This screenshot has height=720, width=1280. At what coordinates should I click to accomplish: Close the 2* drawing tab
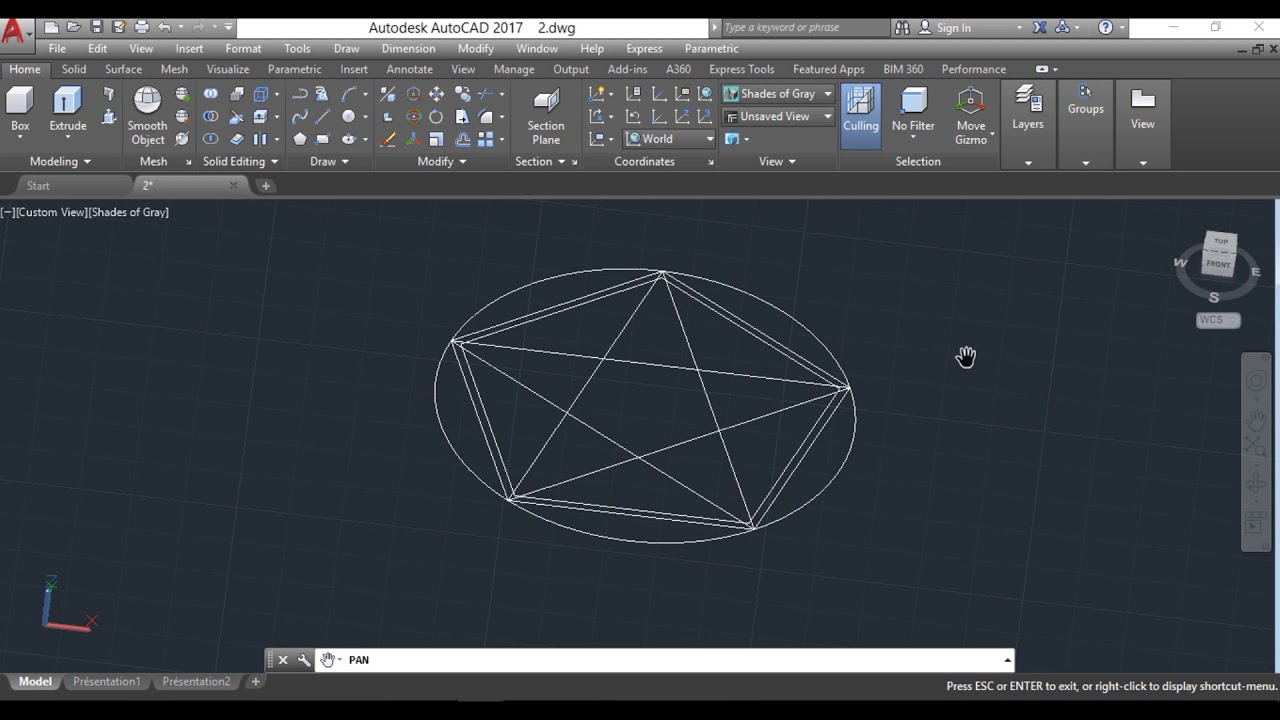[234, 185]
